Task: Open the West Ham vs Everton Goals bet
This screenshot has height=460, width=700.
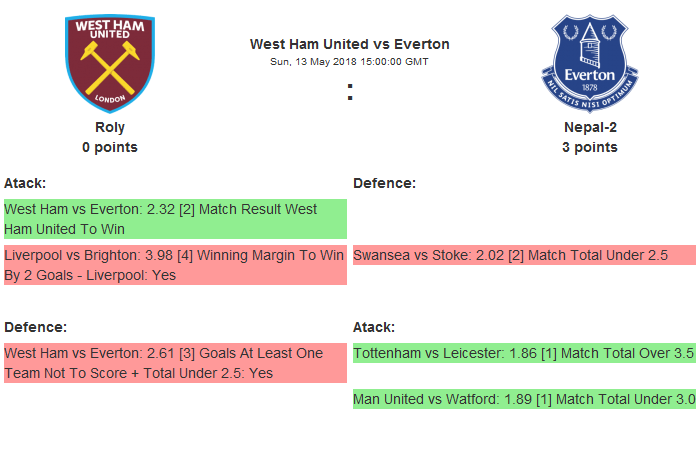Action: [175, 363]
